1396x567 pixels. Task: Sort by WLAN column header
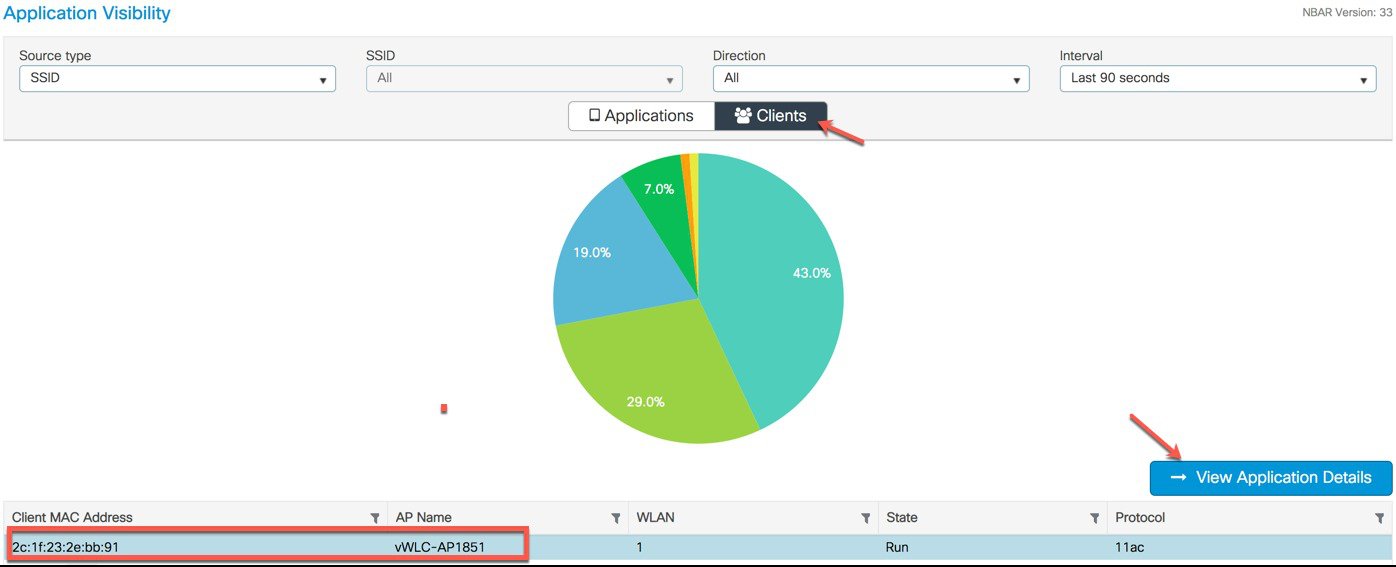coord(655,517)
